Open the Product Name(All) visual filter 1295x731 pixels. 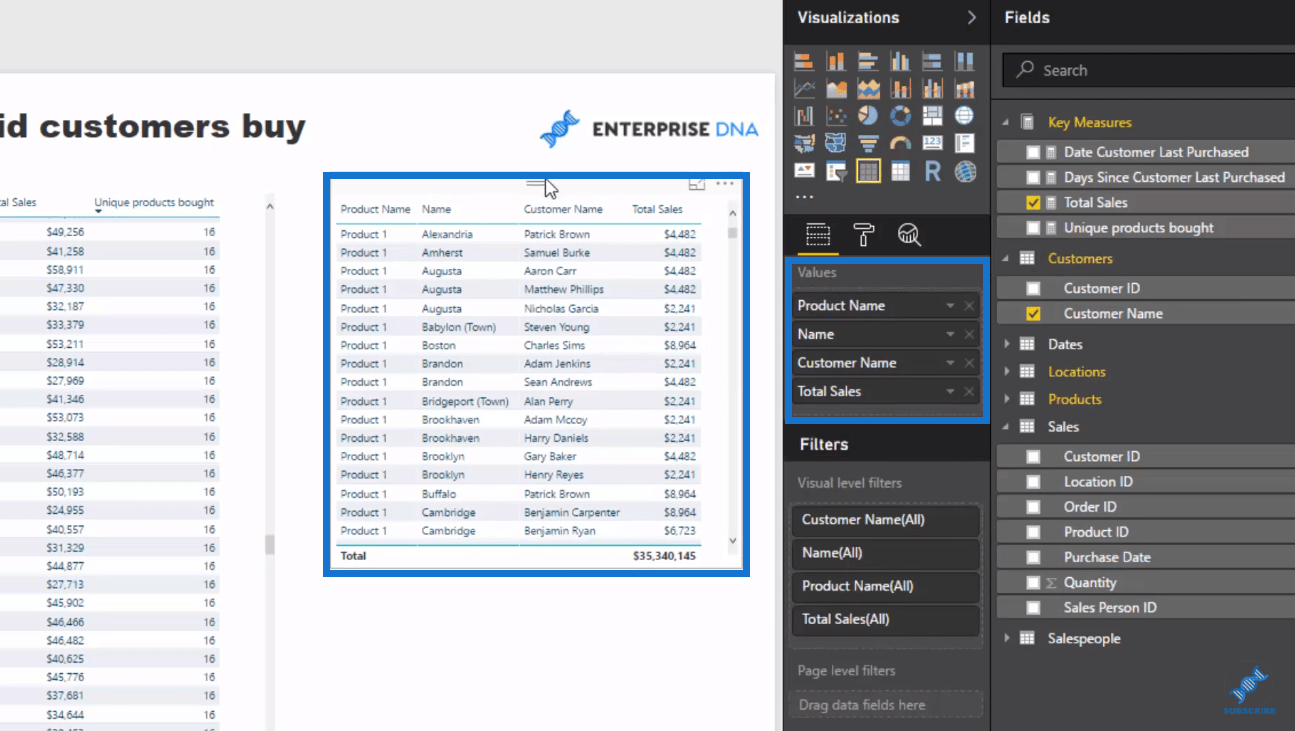pos(885,586)
